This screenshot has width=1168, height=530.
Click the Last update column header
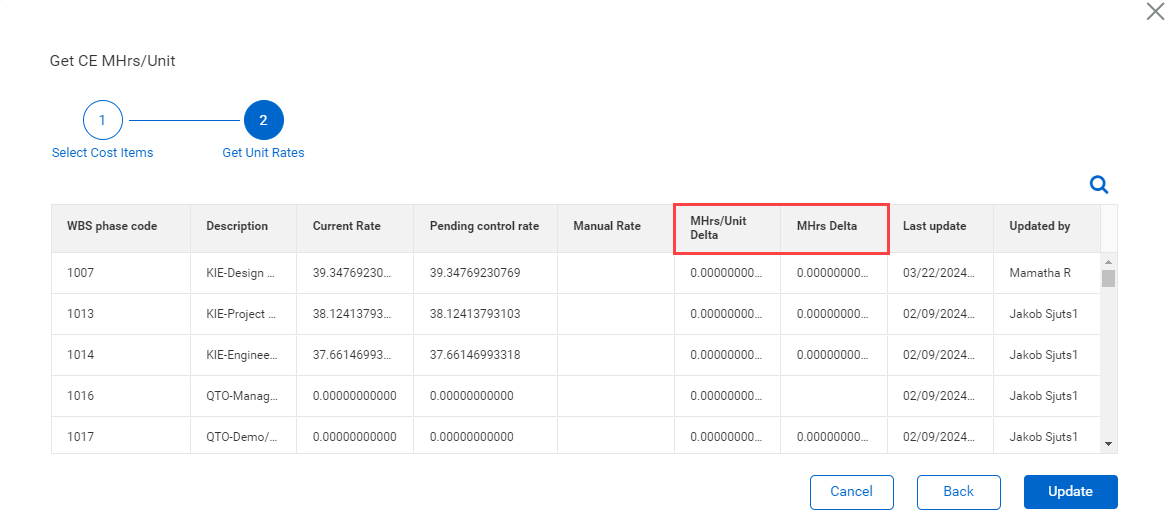click(x=934, y=226)
